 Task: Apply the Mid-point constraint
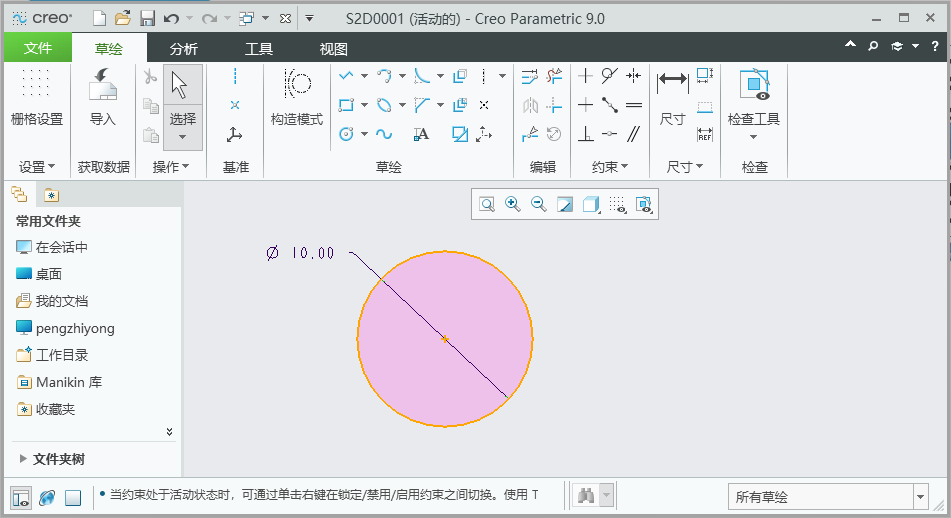(610, 105)
